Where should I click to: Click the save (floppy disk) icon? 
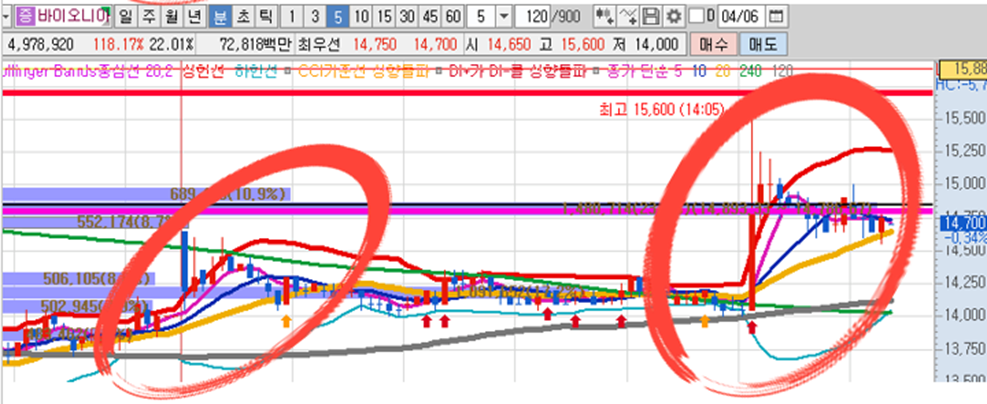pyautogui.click(x=652, y=16)
